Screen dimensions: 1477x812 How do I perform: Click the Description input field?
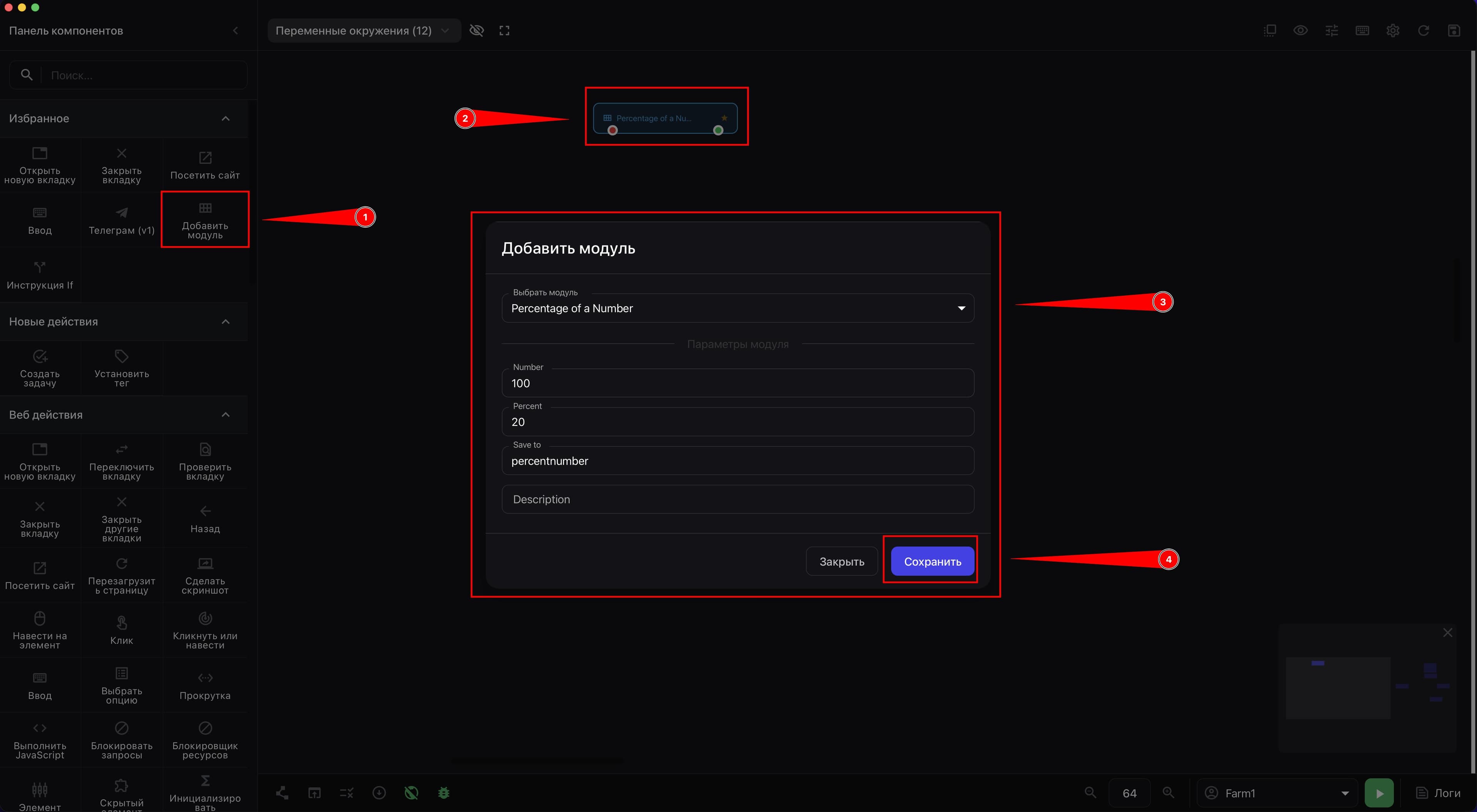pos(737,499)
